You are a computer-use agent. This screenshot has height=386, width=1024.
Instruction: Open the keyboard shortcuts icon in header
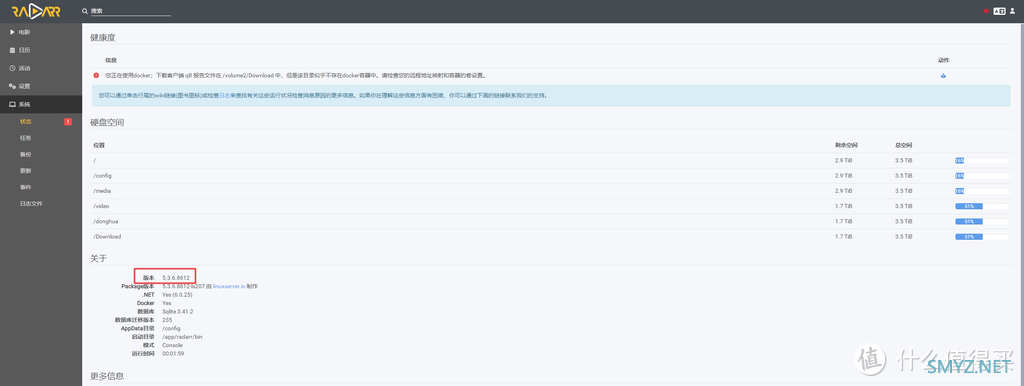999,11
